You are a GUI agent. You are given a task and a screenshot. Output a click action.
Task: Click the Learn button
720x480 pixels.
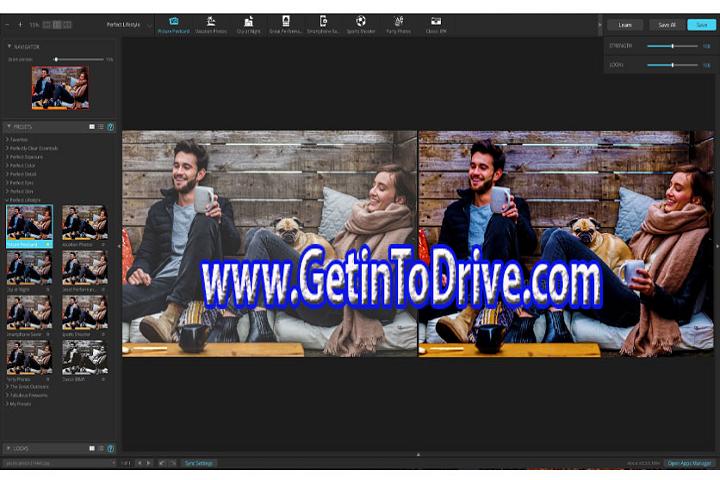[625, 25]
